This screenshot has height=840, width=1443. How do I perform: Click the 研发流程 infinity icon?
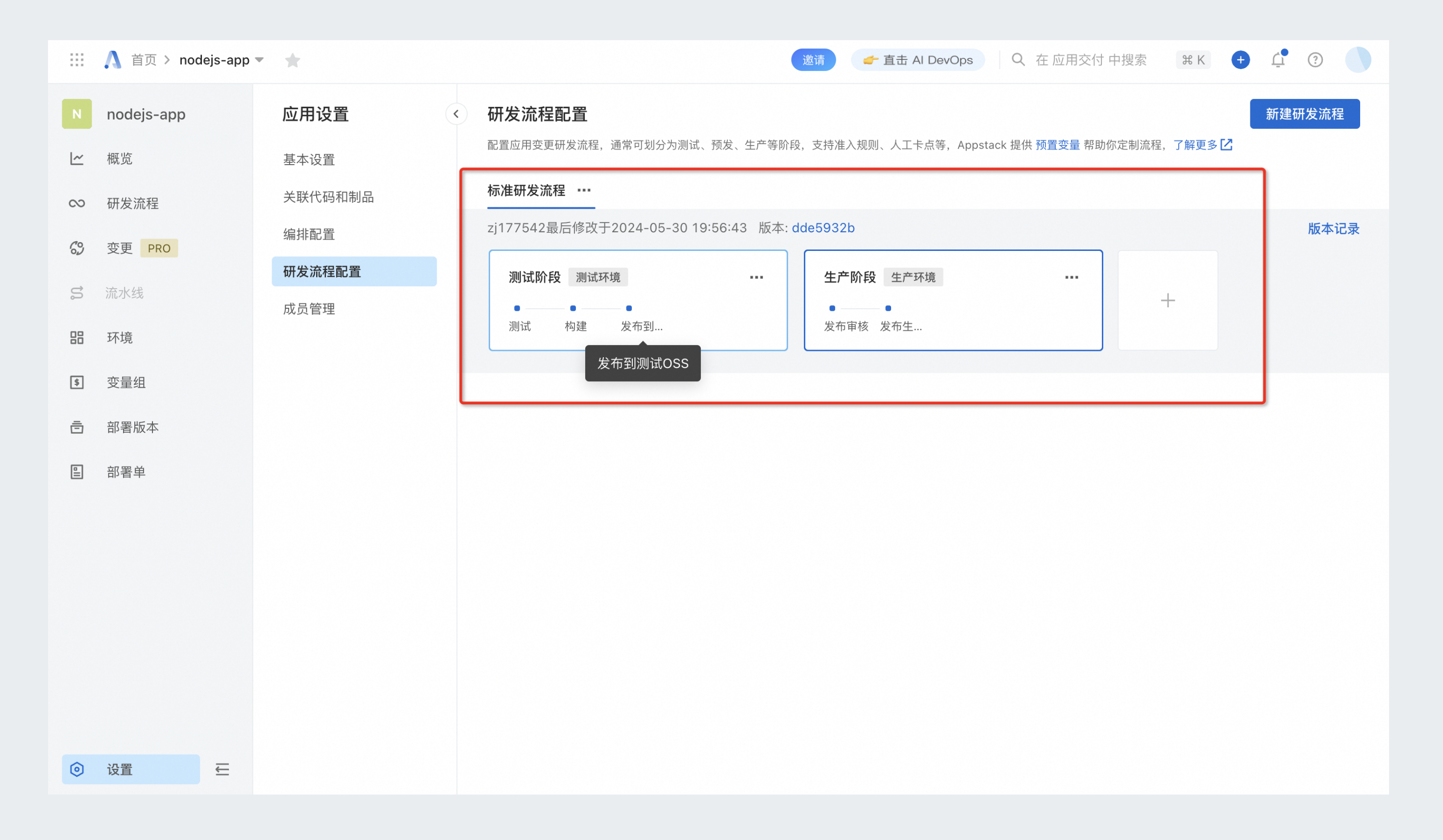[x=77, y=203]
